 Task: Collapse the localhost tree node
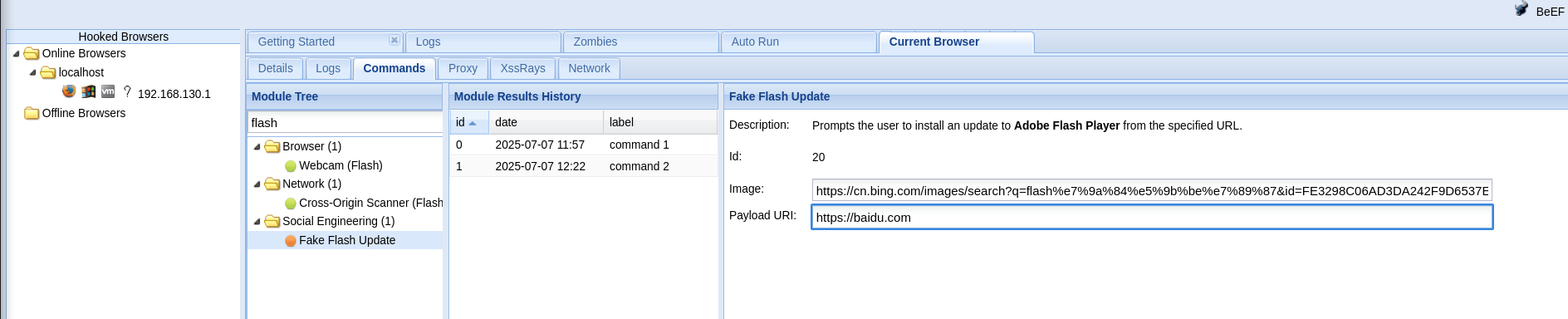coord(32,72)
